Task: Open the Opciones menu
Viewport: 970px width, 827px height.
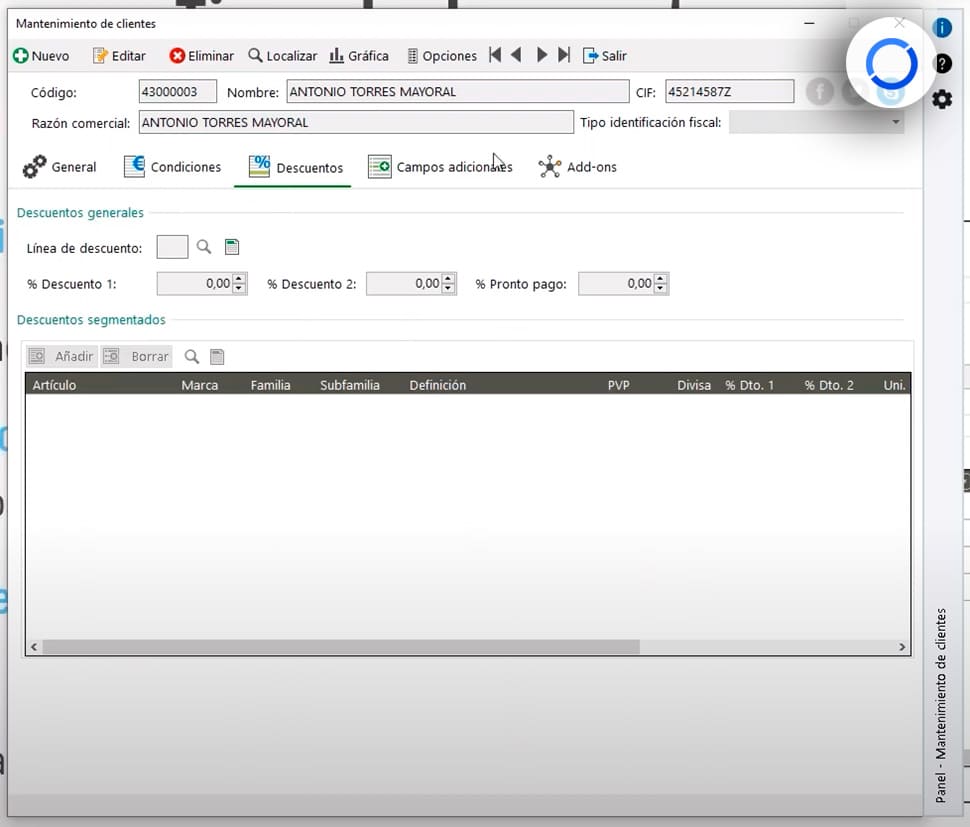Action: click(x=442, y=55)
